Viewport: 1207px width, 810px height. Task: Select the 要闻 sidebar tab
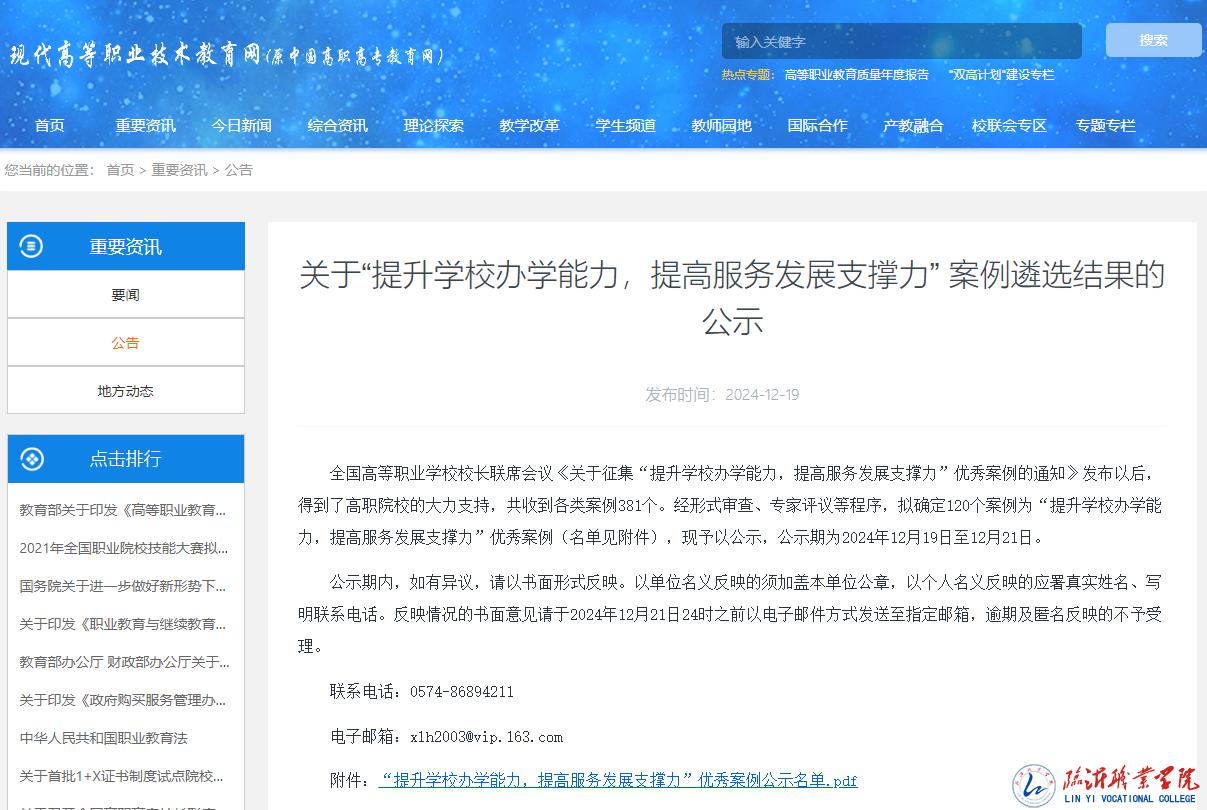point(125,295)
